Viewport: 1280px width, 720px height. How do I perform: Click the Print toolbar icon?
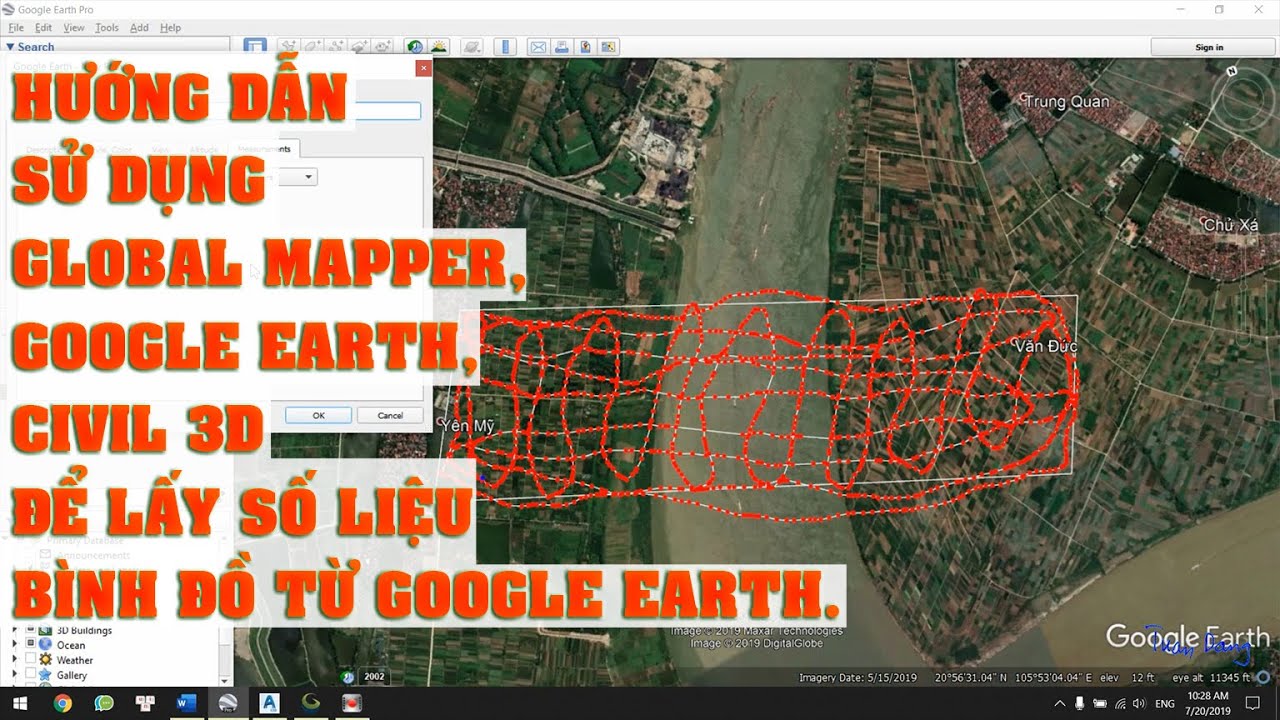point(562,47)
